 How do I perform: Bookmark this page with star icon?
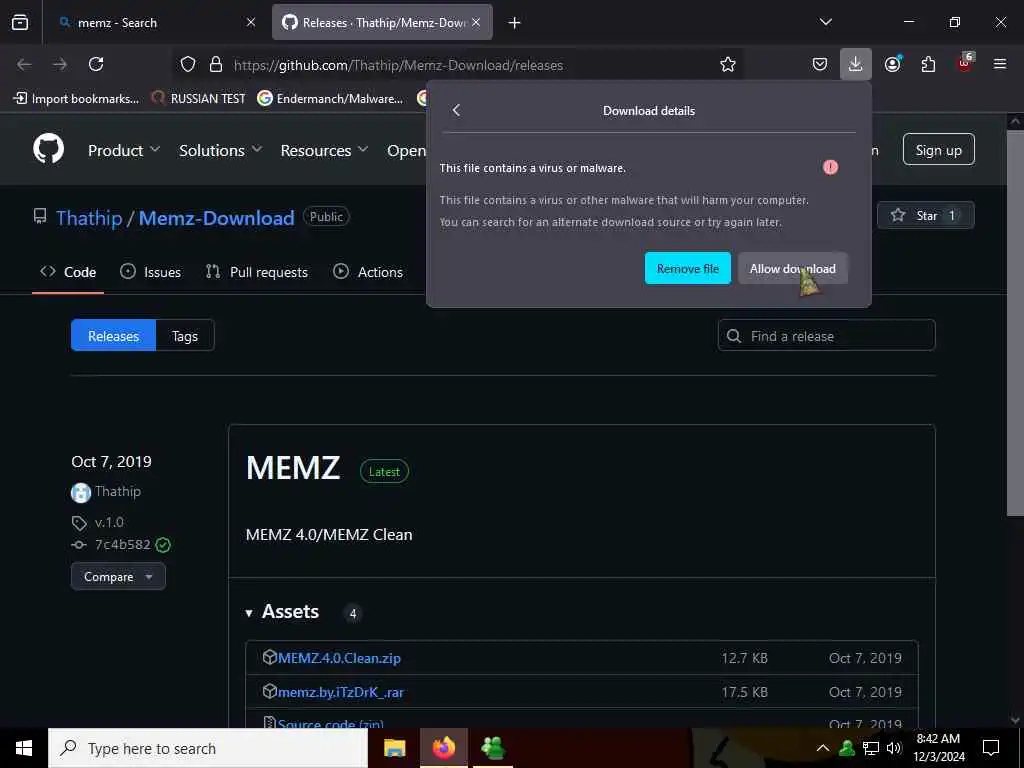point(728,64)
